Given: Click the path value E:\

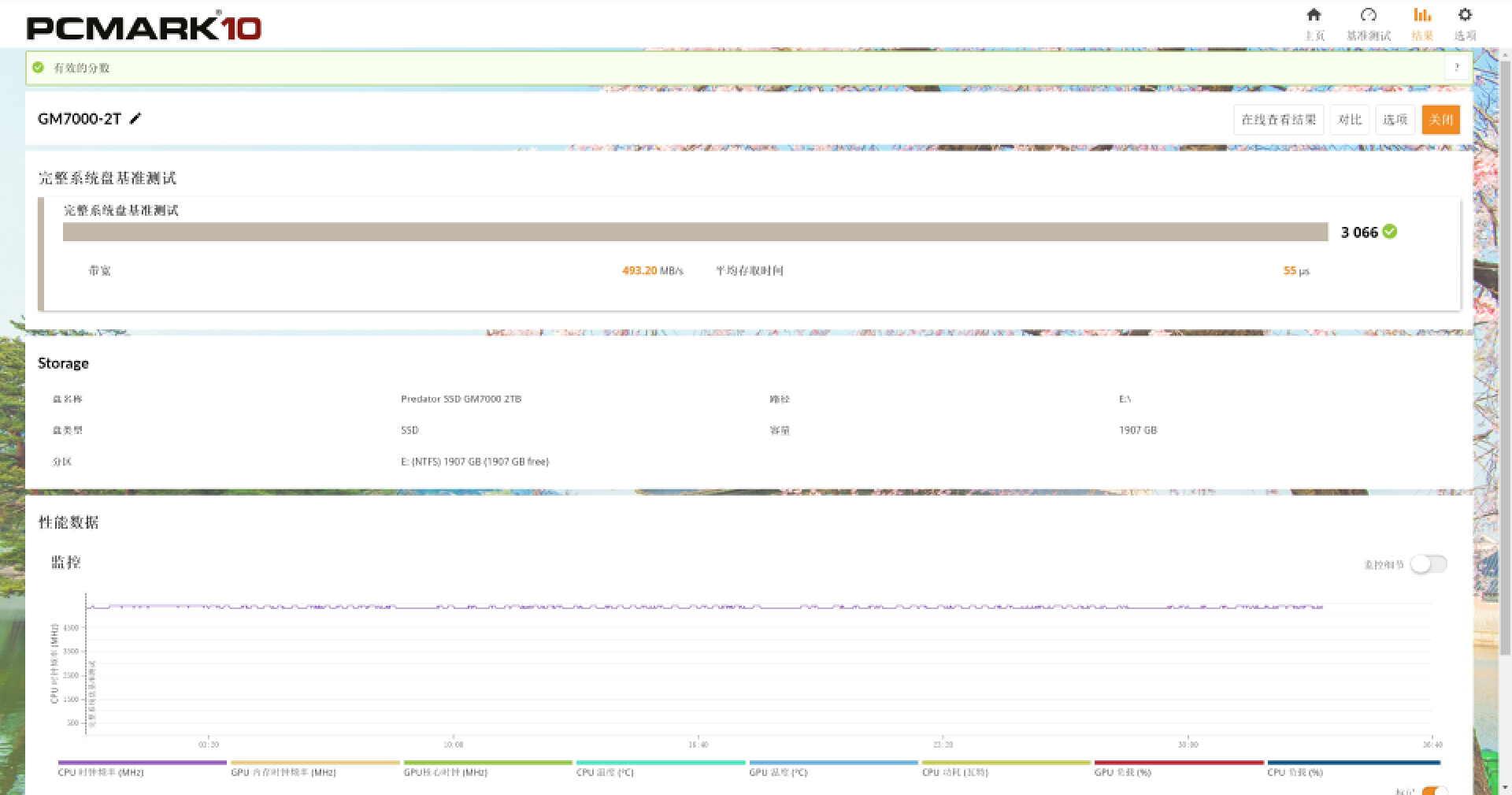Looking at the screenshot, I should (1125, 399).
